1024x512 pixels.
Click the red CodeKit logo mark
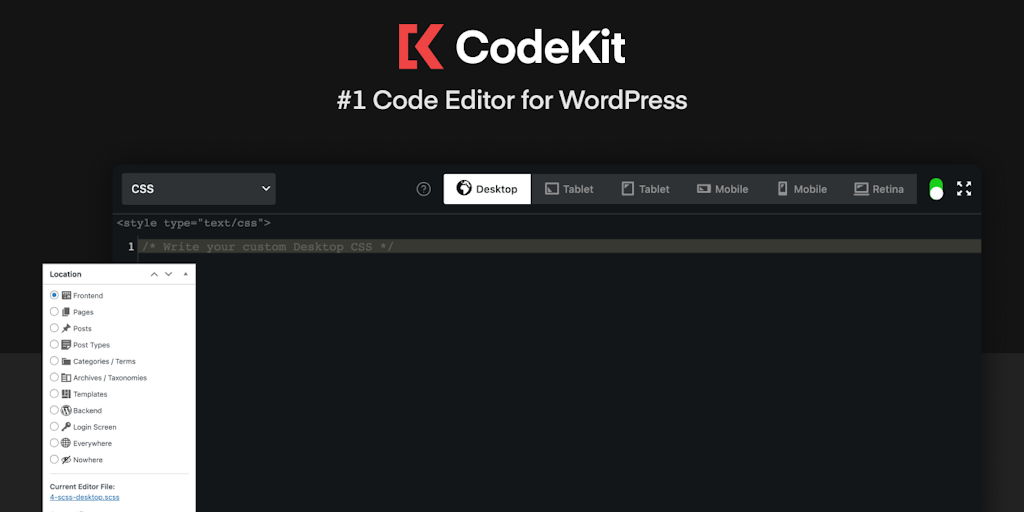421,47
